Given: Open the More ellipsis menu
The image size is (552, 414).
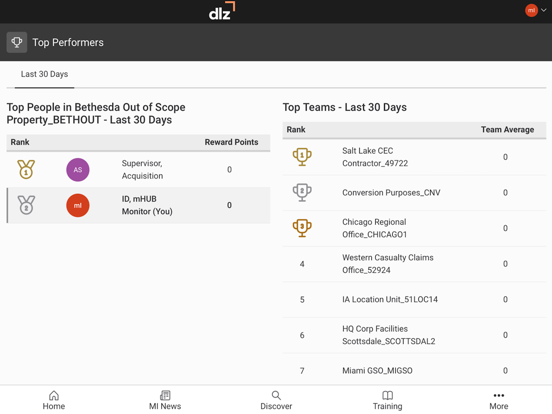Looking at the screenshot, I should [x=499, y=395].
